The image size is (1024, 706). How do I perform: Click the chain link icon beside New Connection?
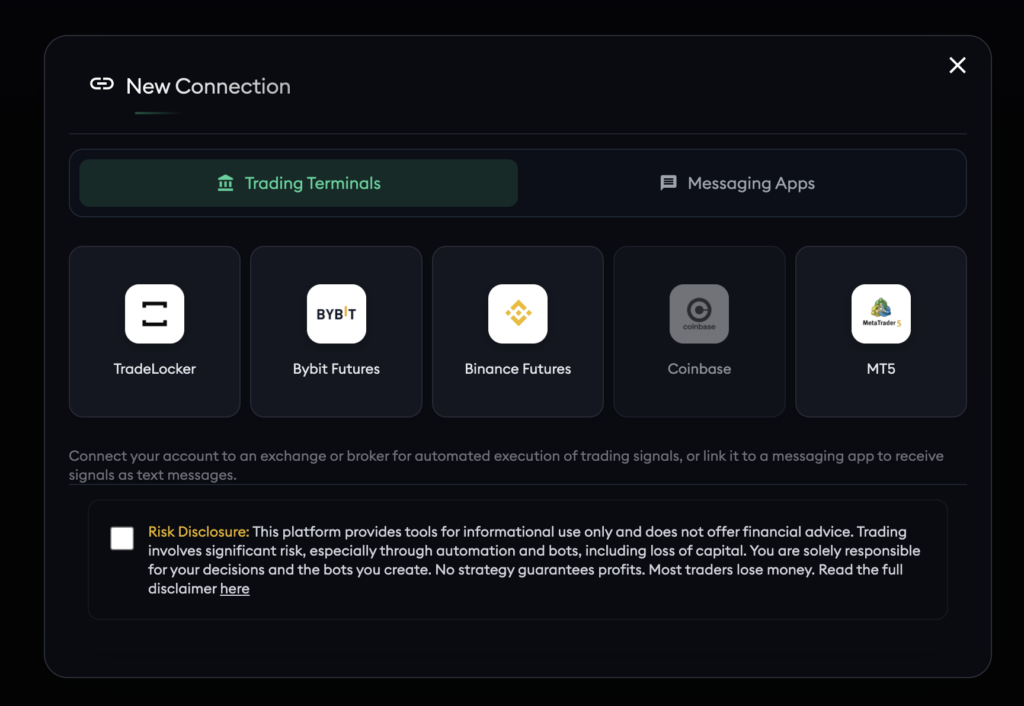(102, 85)
